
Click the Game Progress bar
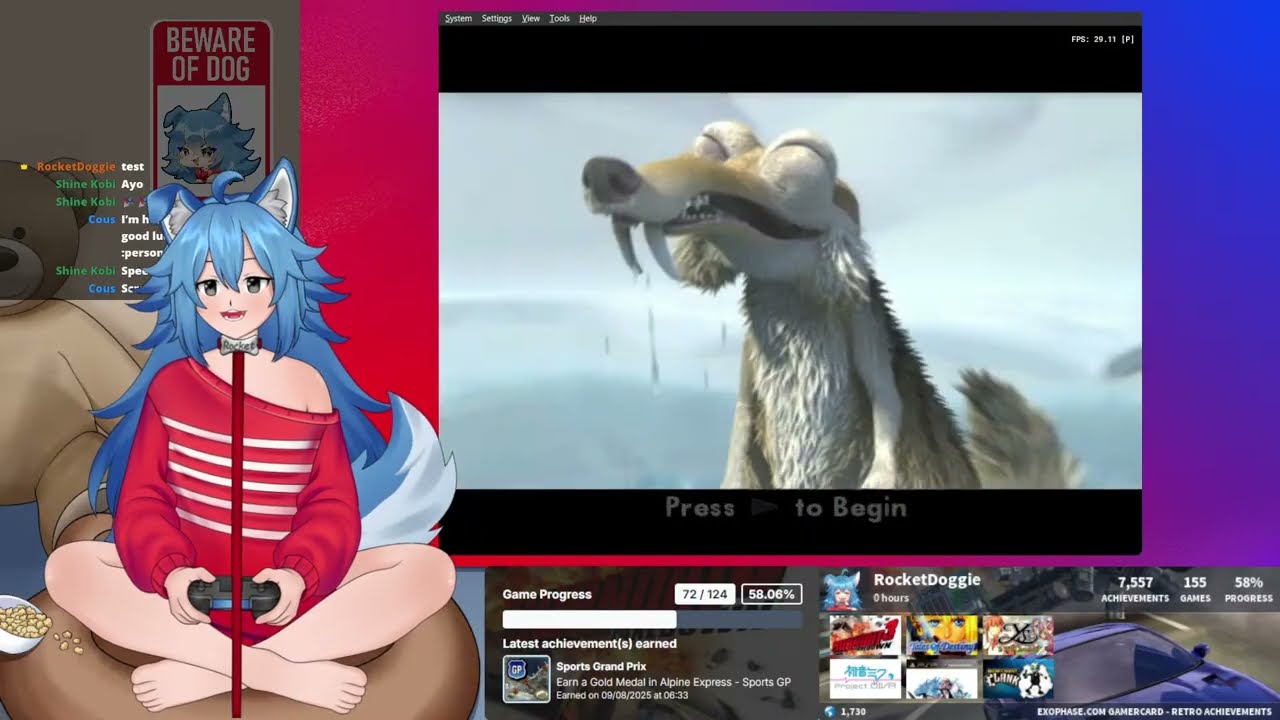click(652, 620)
